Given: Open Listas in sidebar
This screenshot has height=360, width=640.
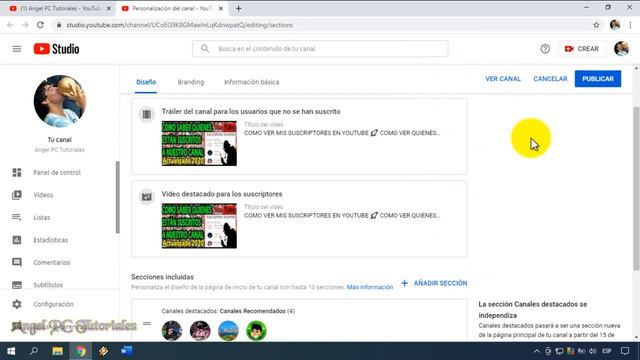Looking at the screenshot, I should 42,218.
